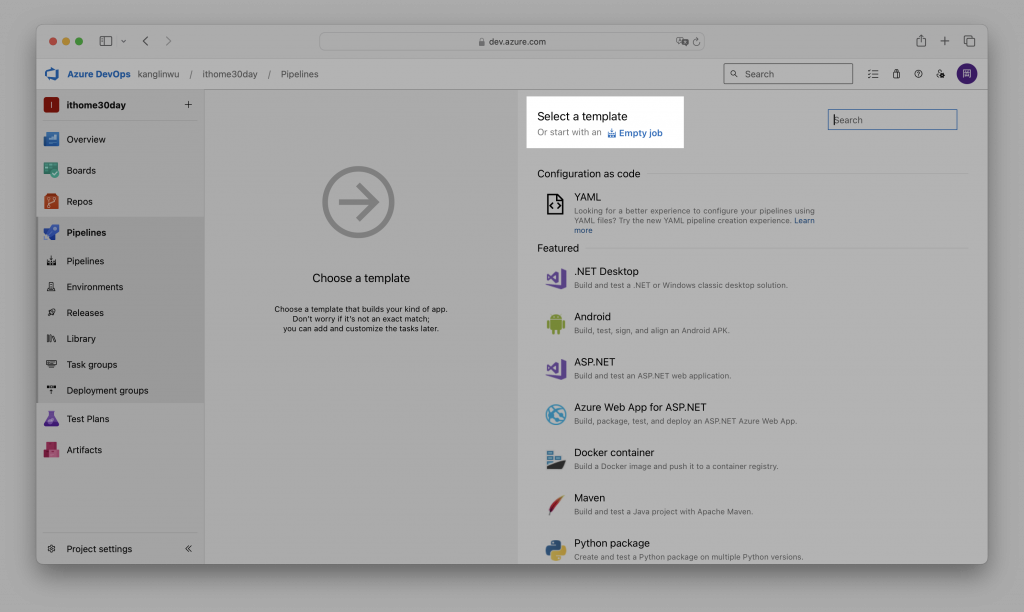Open the Help question mark icon

click(x=918, y=74)
